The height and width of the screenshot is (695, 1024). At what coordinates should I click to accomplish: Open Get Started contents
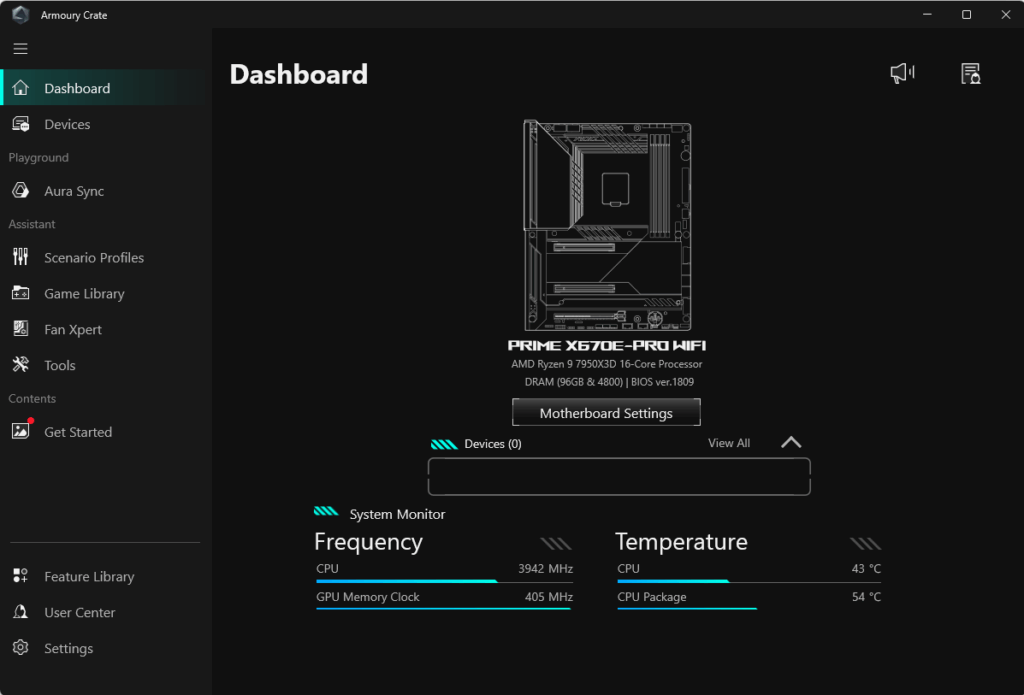[x=106, y=431]
